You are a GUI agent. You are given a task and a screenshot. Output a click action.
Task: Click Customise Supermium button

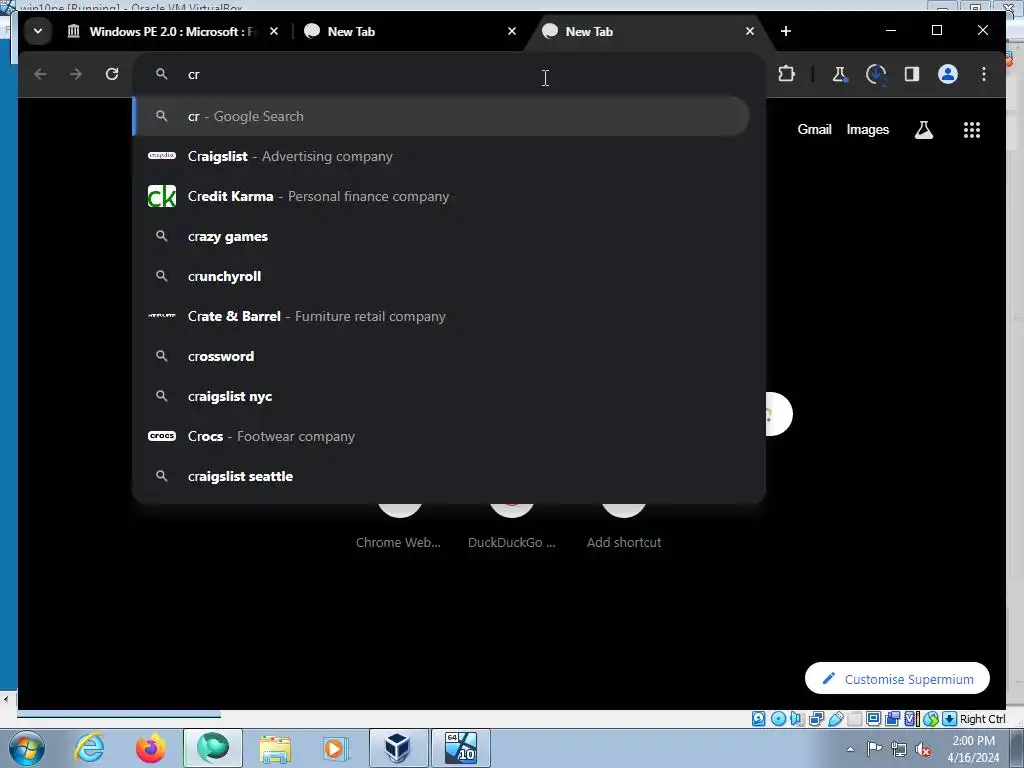(897, 679)
